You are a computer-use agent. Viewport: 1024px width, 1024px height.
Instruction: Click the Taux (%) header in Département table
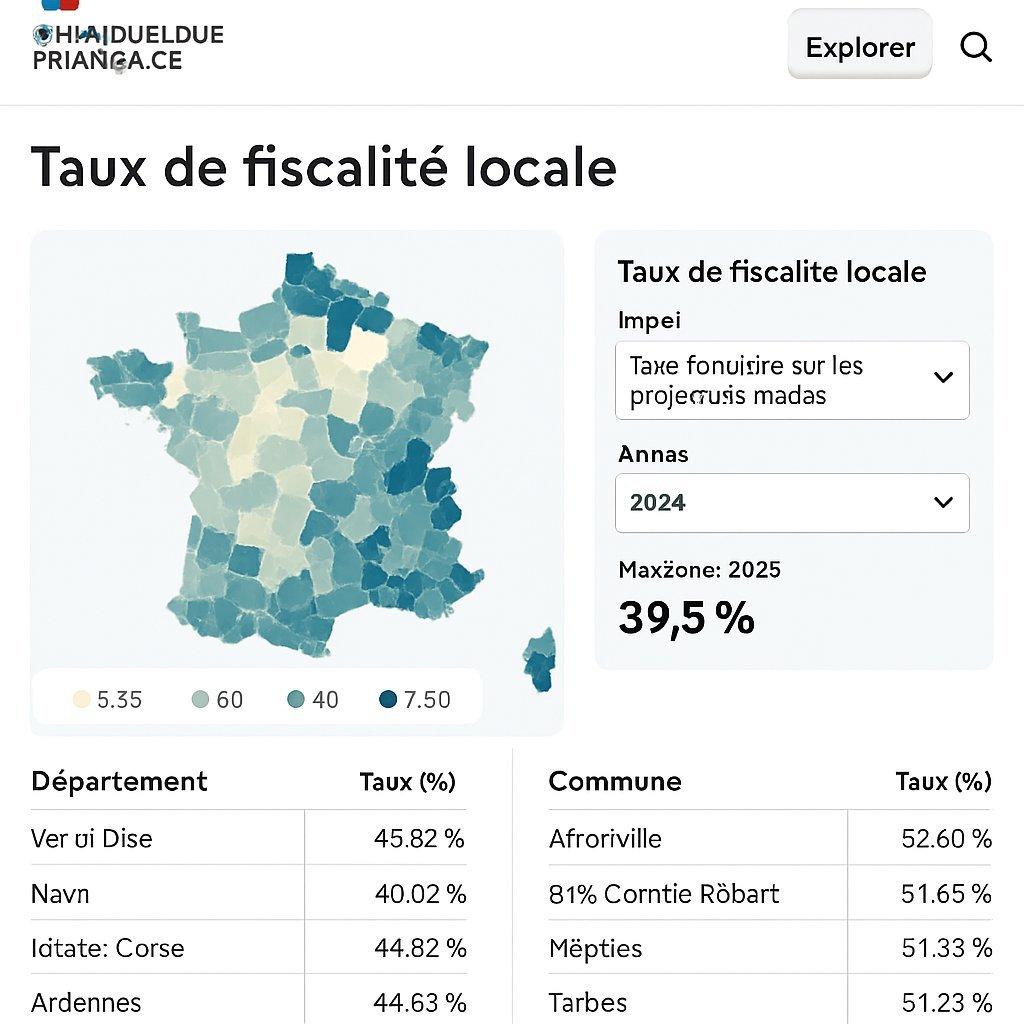407,782
